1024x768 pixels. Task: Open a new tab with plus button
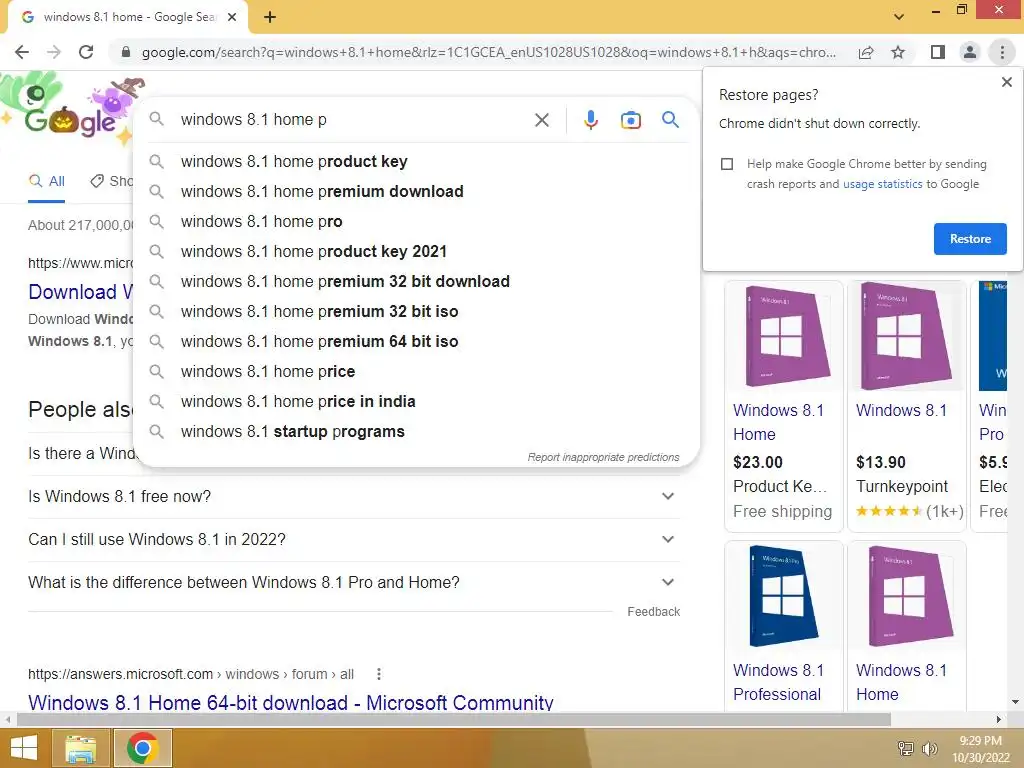[x=270, y=18]
